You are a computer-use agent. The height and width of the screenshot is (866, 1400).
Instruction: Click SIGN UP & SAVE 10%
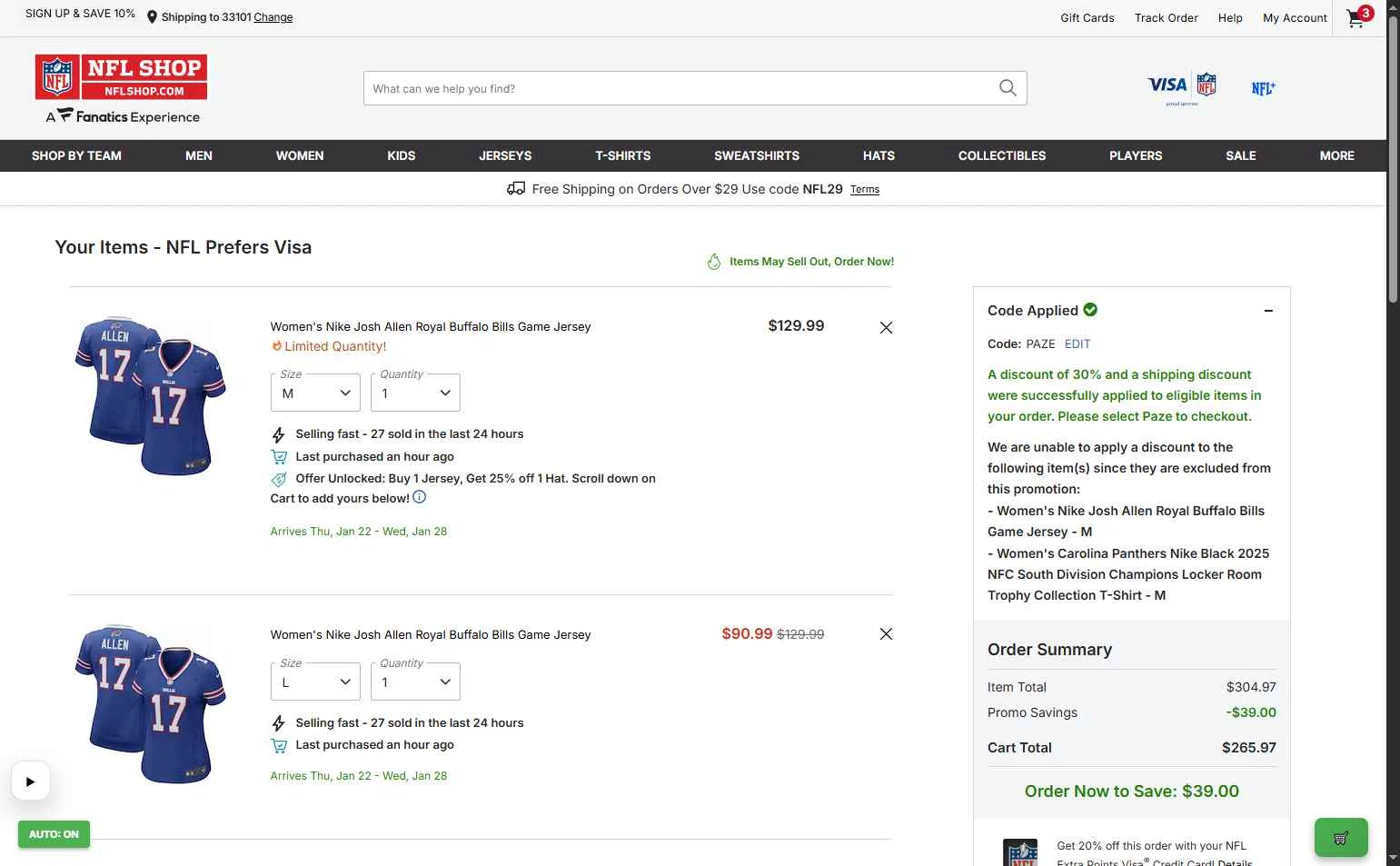point(80,14)
